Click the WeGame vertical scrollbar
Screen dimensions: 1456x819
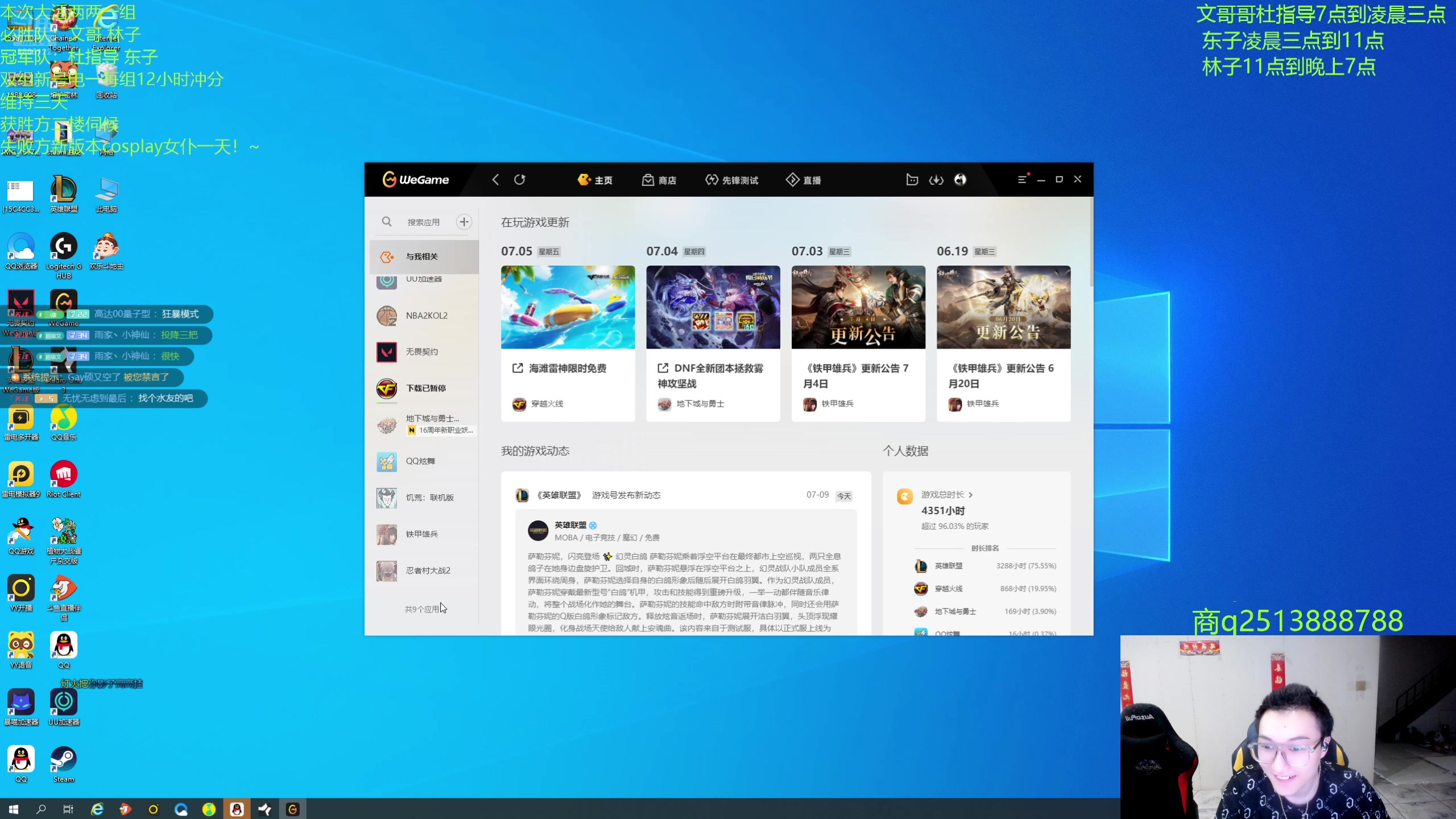[x=1091, y=242]
